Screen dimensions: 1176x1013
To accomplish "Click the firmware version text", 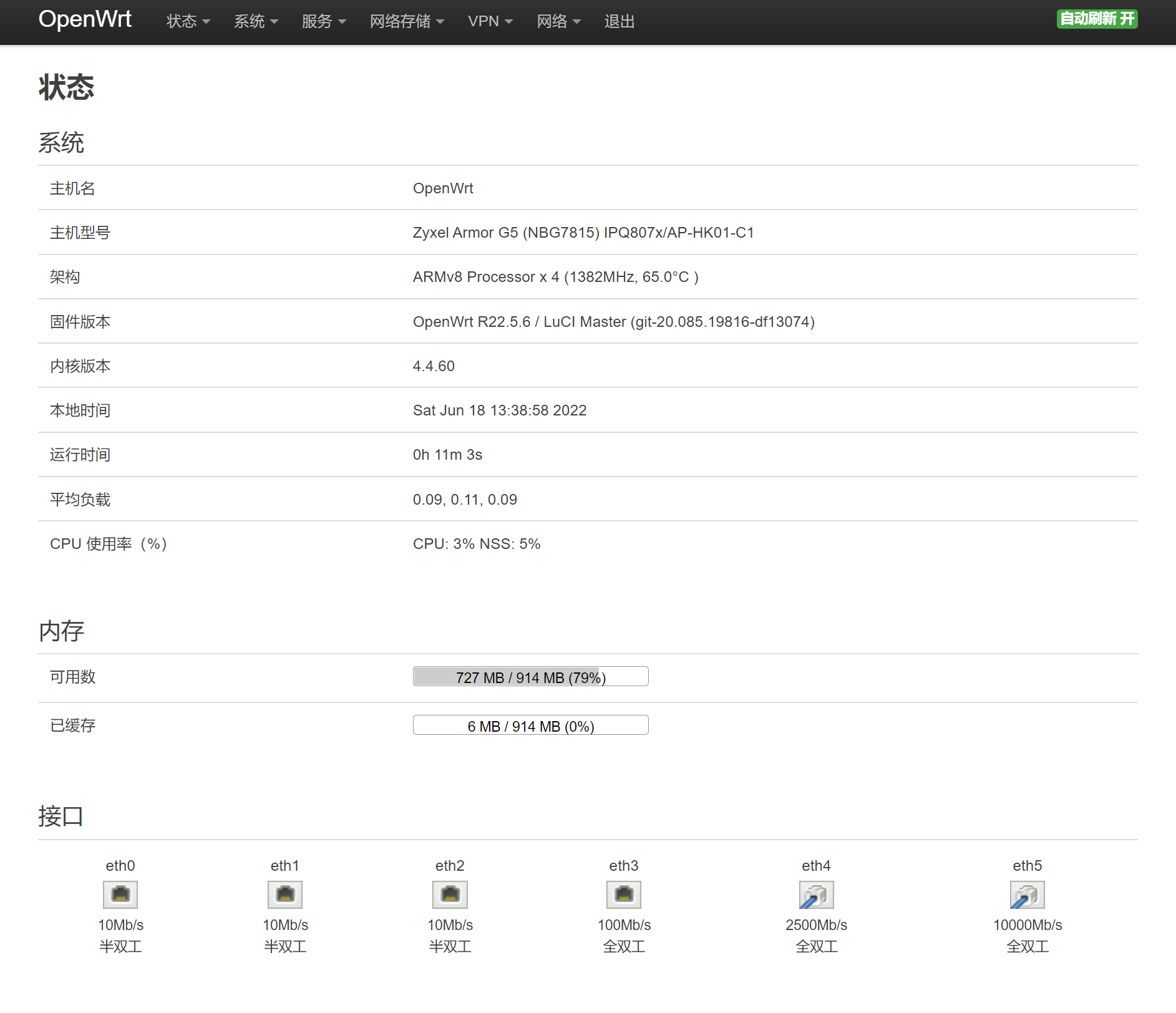I will [x=613, y=322].
